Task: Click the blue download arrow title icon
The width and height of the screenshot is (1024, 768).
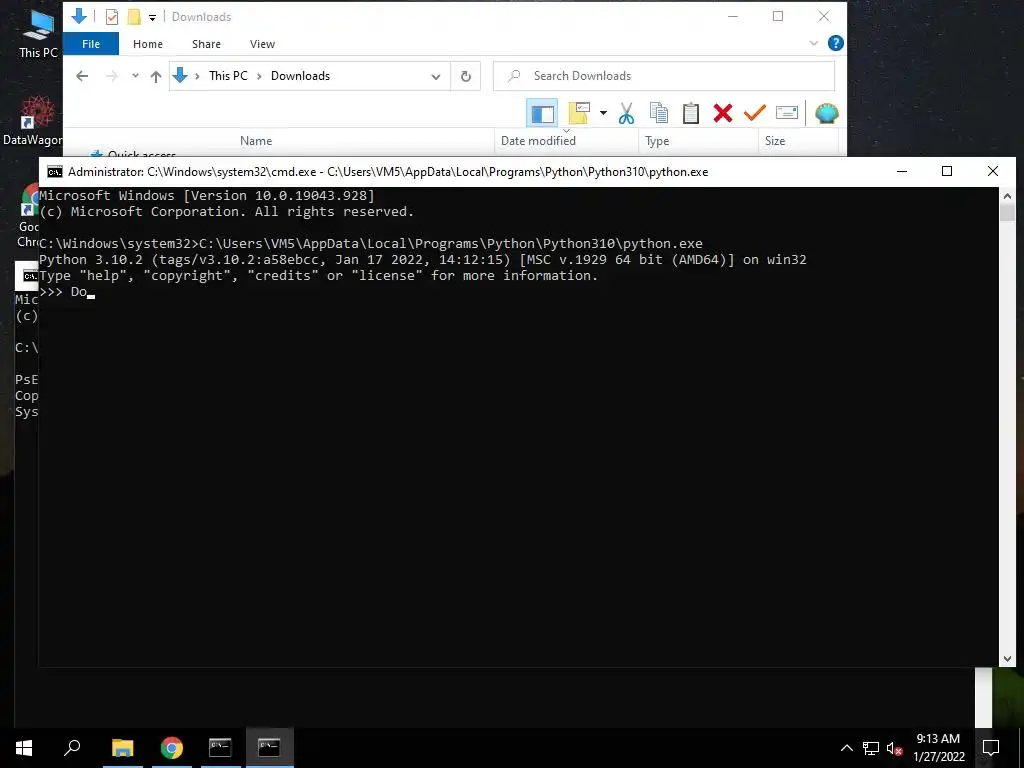Action: click(79, 16)
